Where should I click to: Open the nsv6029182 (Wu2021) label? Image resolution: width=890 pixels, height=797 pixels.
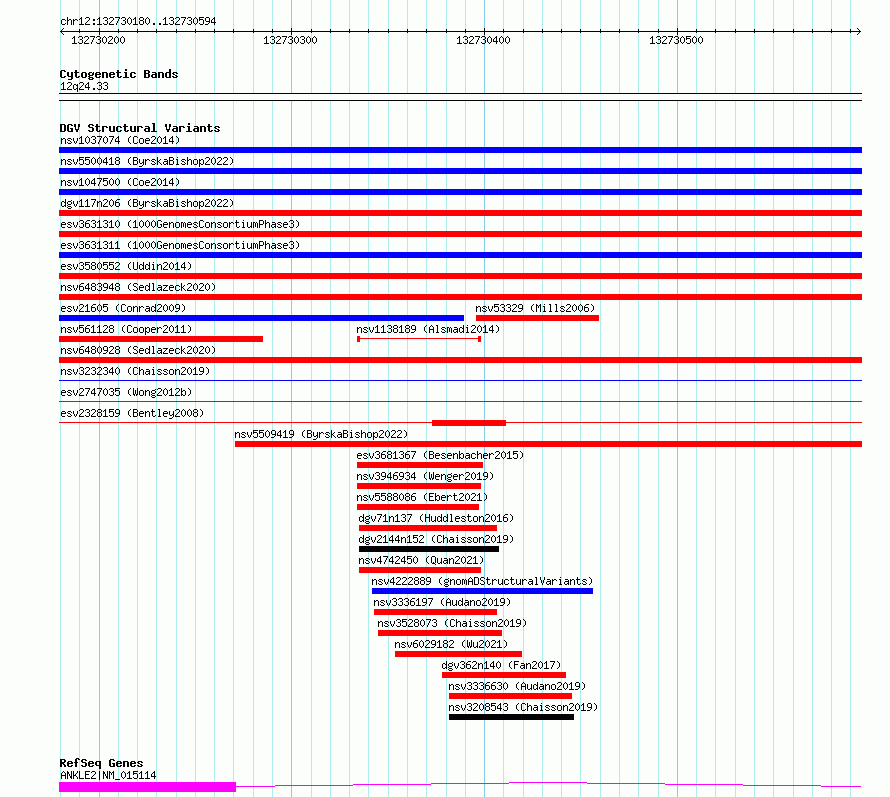click(x=451, y=644)
